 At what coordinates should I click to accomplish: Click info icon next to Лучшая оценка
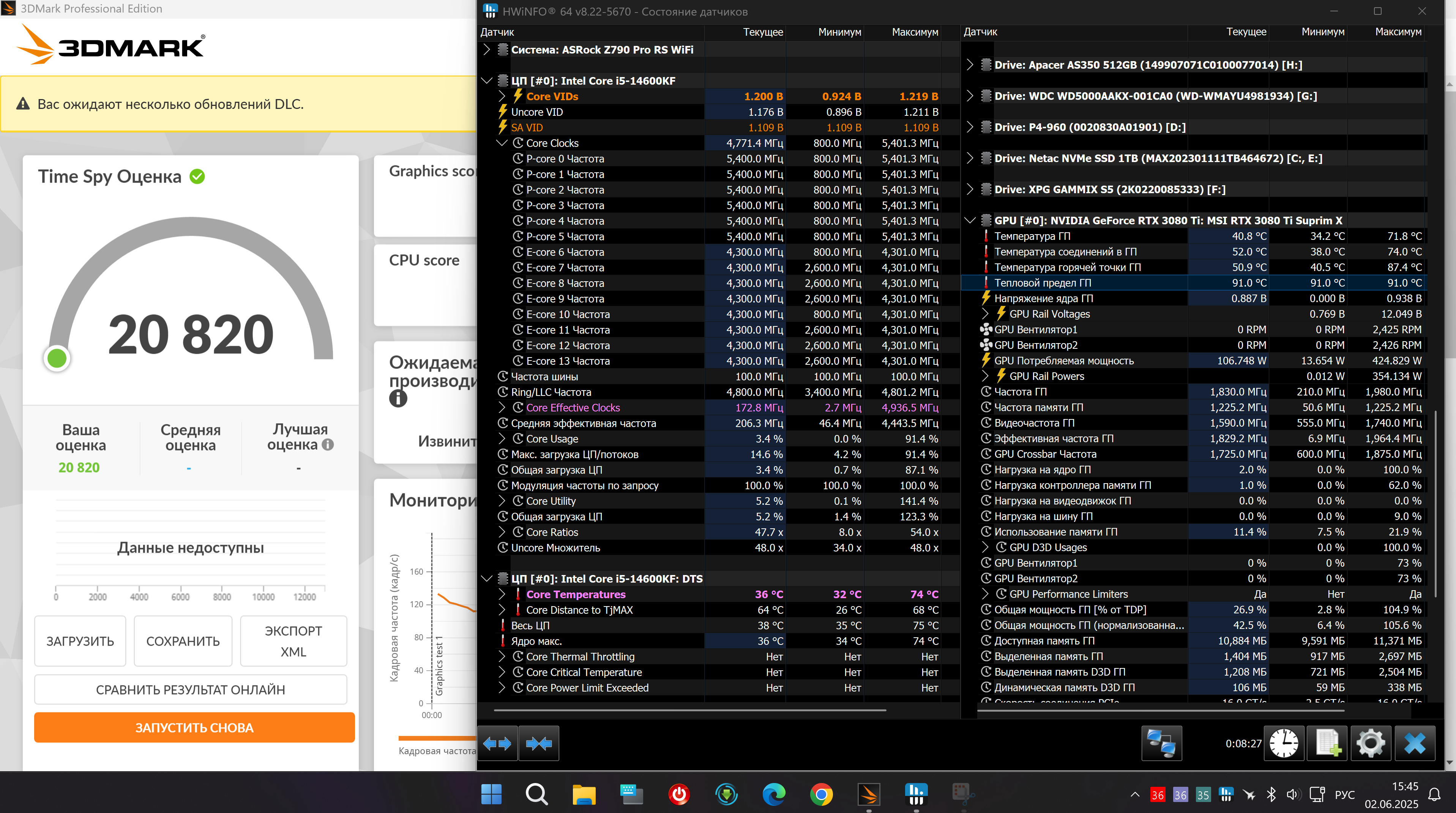click(x=328, y=445)
